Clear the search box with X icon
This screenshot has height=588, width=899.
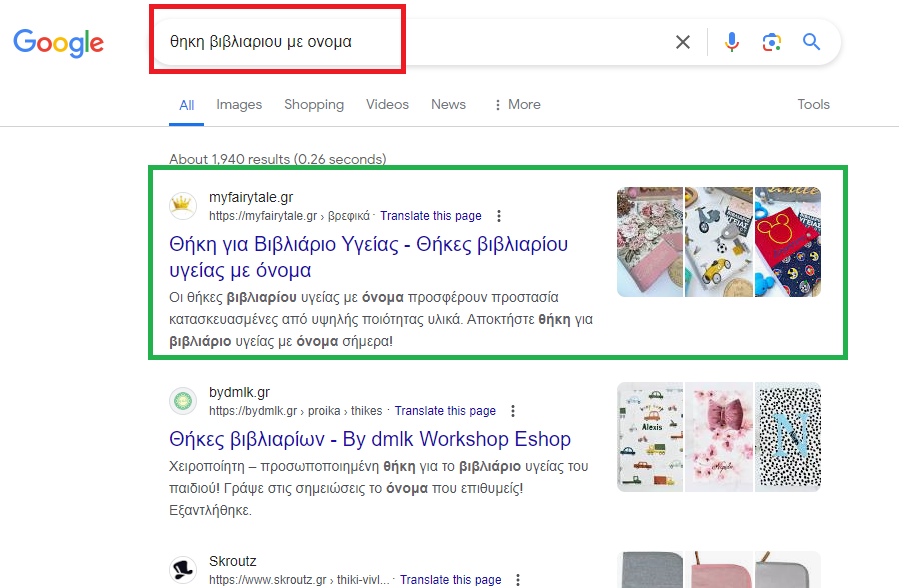point(683,42)
